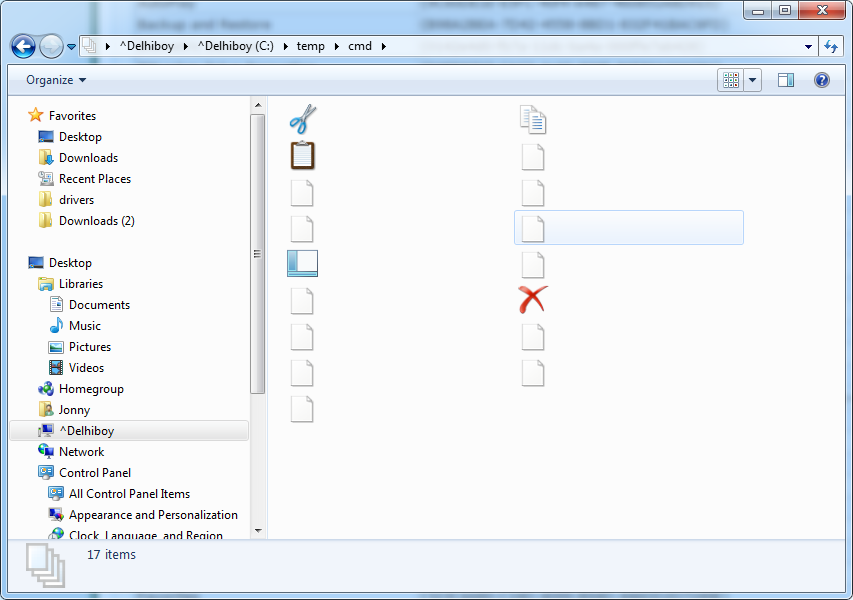
Task: Select the scissors cut icon file
Action: coord(302,119)
